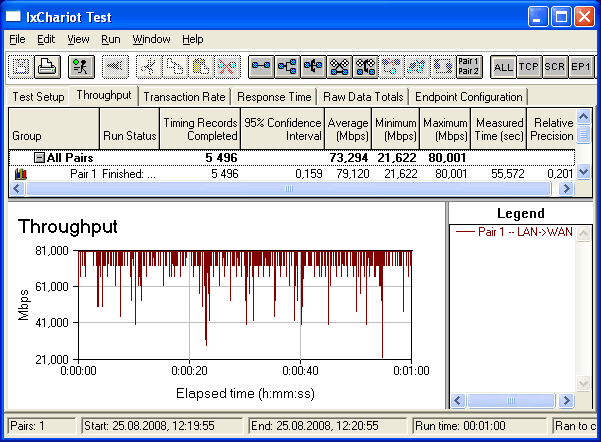The image size is (601, 442).
Task: Click the Pair 1 -- LAN->WAN legend entry
Action: click(x=514, y=232)
